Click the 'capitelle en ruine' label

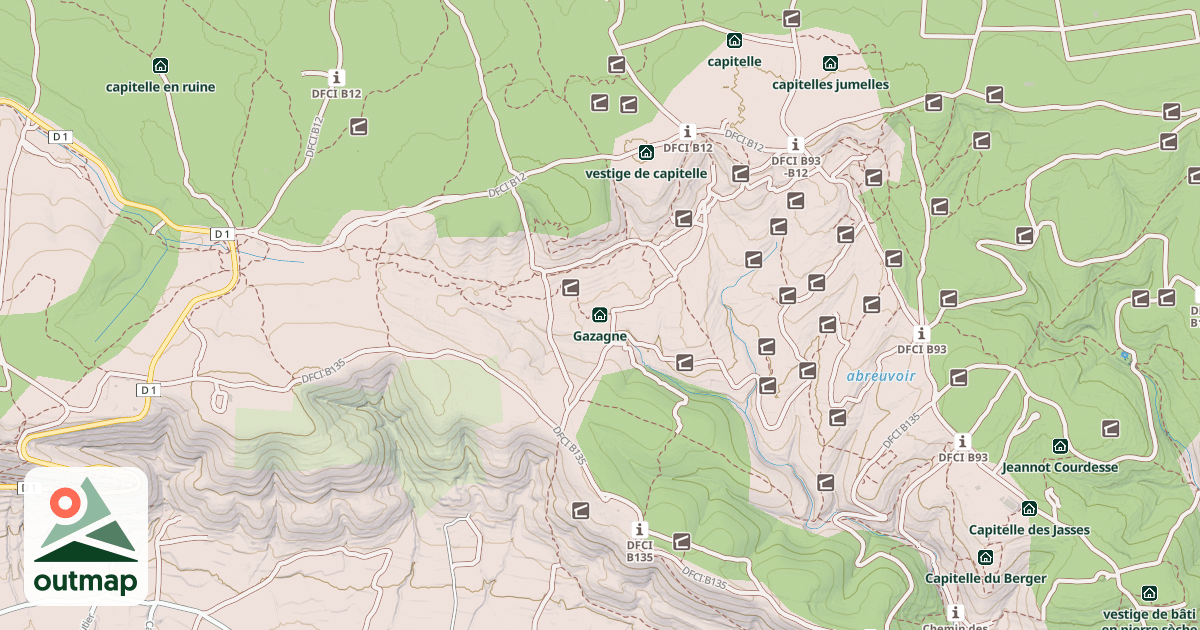[x=160, y=87]
